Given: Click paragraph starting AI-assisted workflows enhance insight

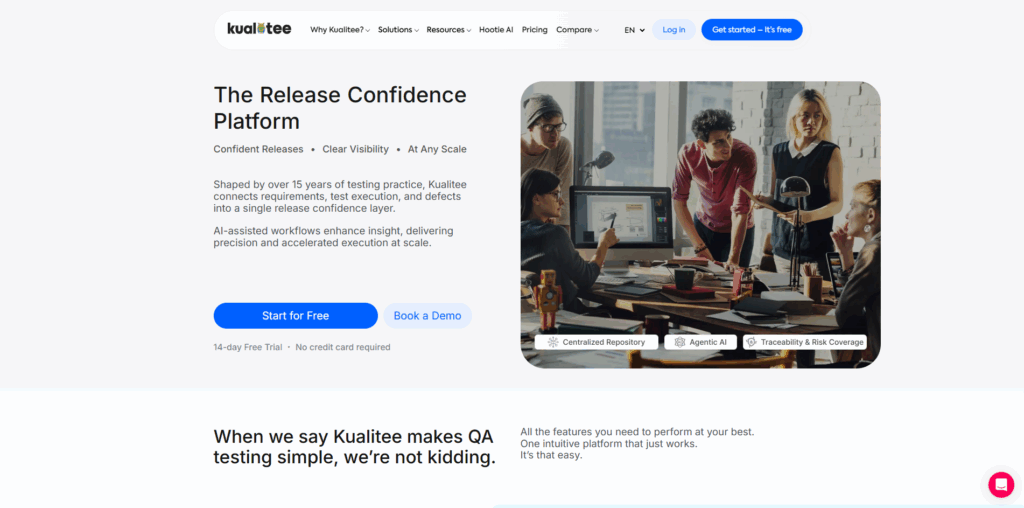Looking at the screenshot, I should 334,236.
